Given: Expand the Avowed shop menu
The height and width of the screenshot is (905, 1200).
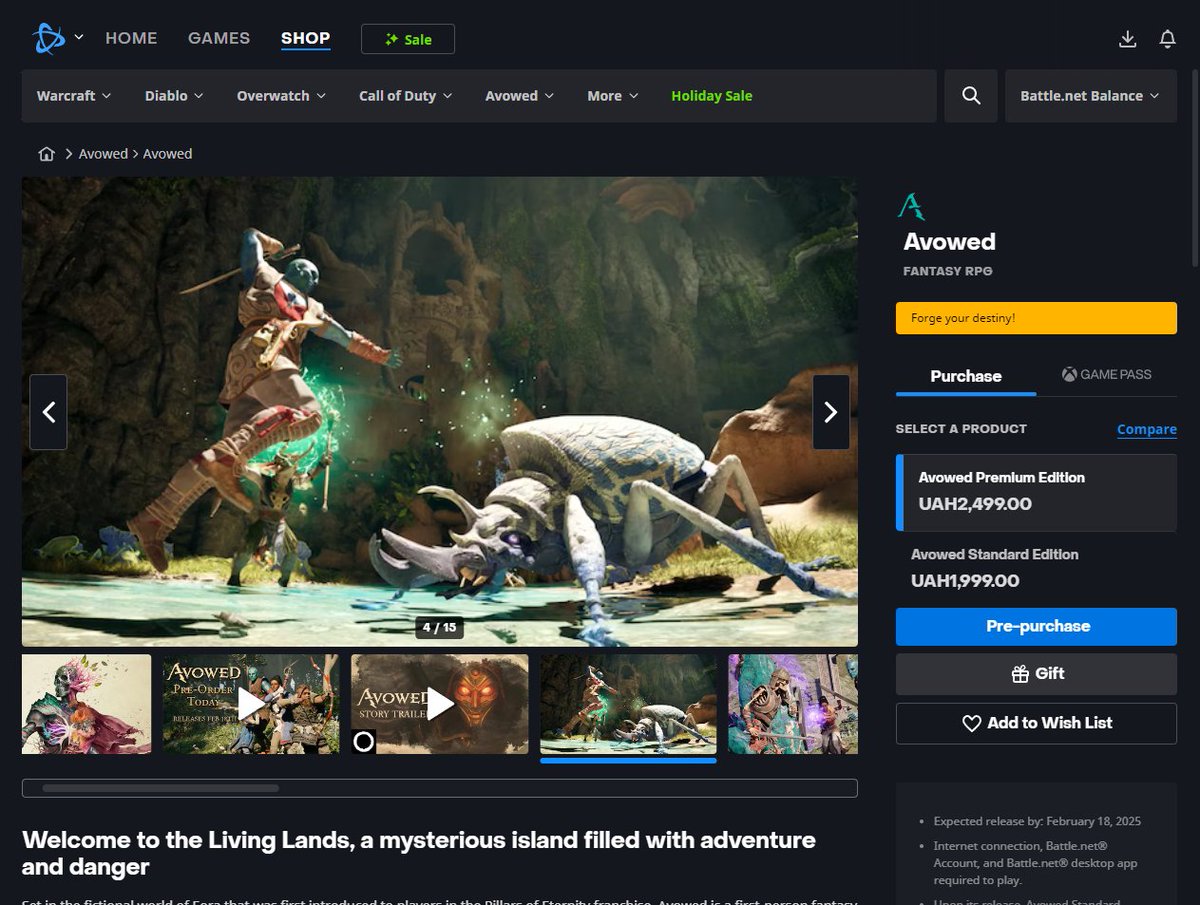Looking at the screenshot, I should tap(519, 96).
